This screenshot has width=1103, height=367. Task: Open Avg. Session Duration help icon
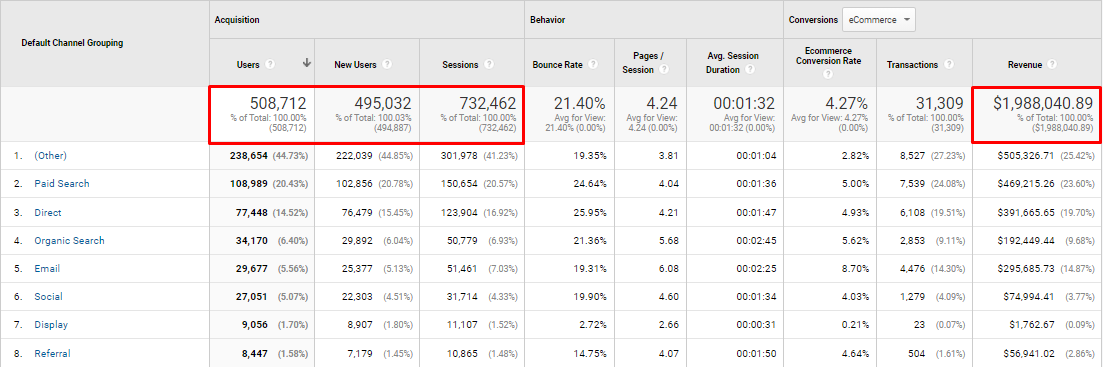[x=750, y=70]
